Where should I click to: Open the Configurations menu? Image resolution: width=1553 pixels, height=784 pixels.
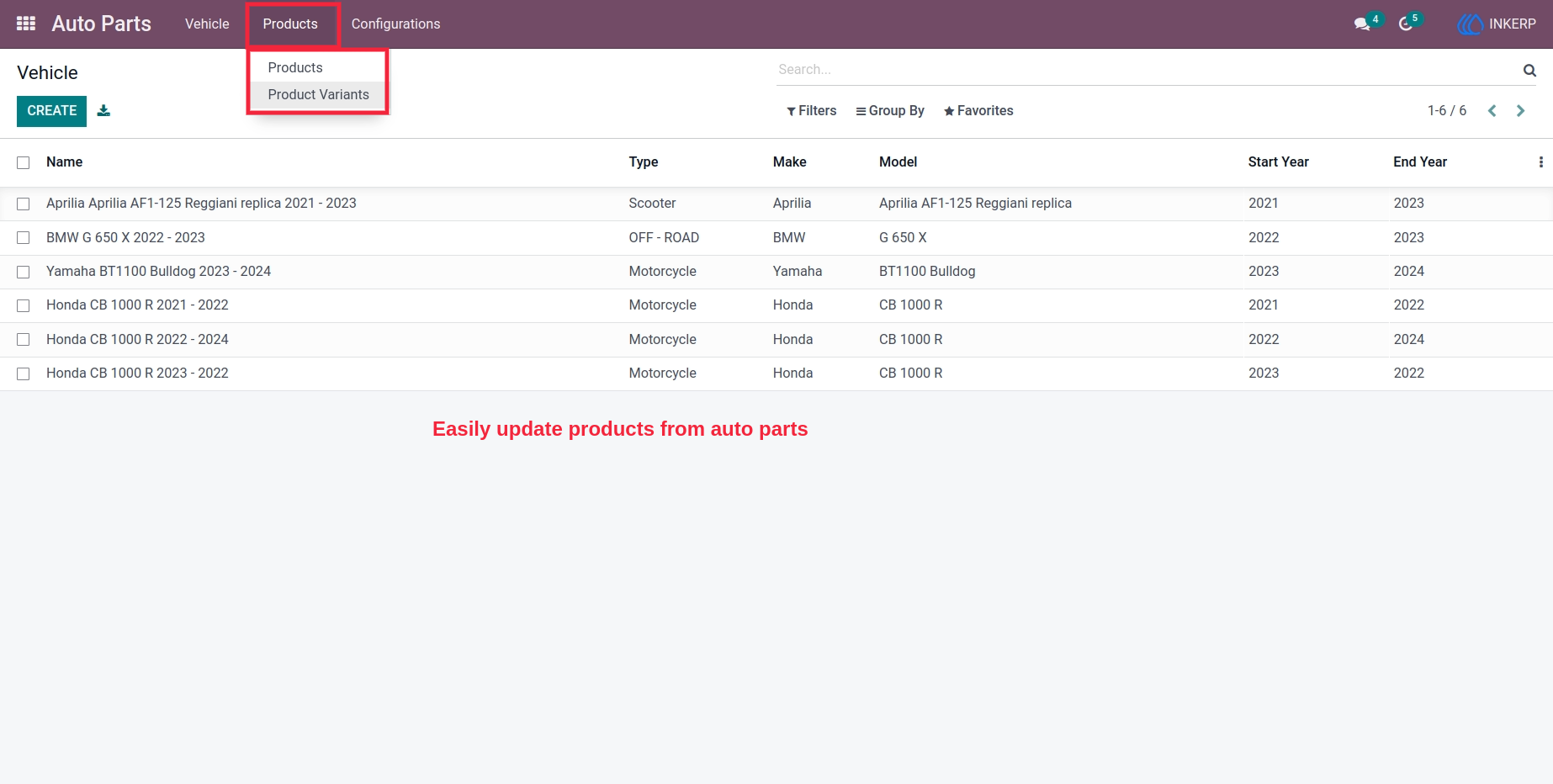pyautogui.click(x=395, y=24)
